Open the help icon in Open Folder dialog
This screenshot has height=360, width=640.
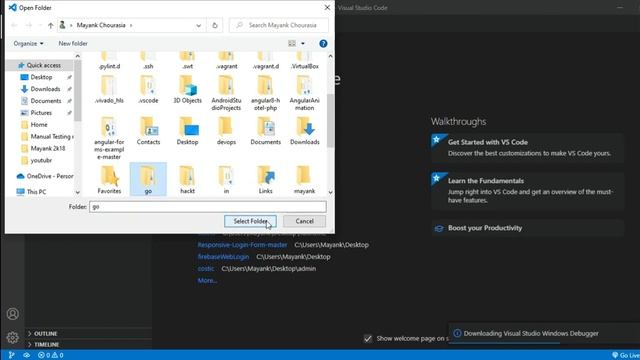(323, 44)
